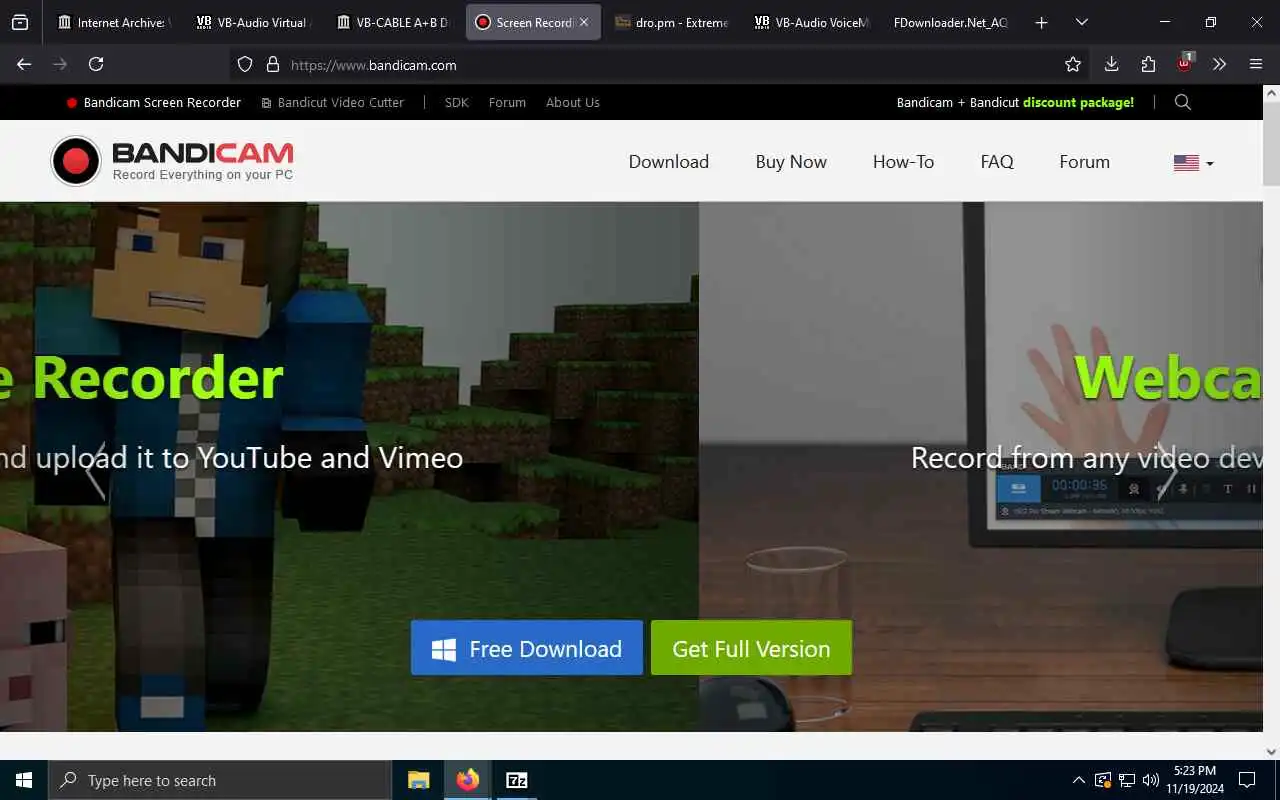The image size is (1280, 800).
Task: Switch to the VB-Audio Virtual tab
Action: point(254,22)
